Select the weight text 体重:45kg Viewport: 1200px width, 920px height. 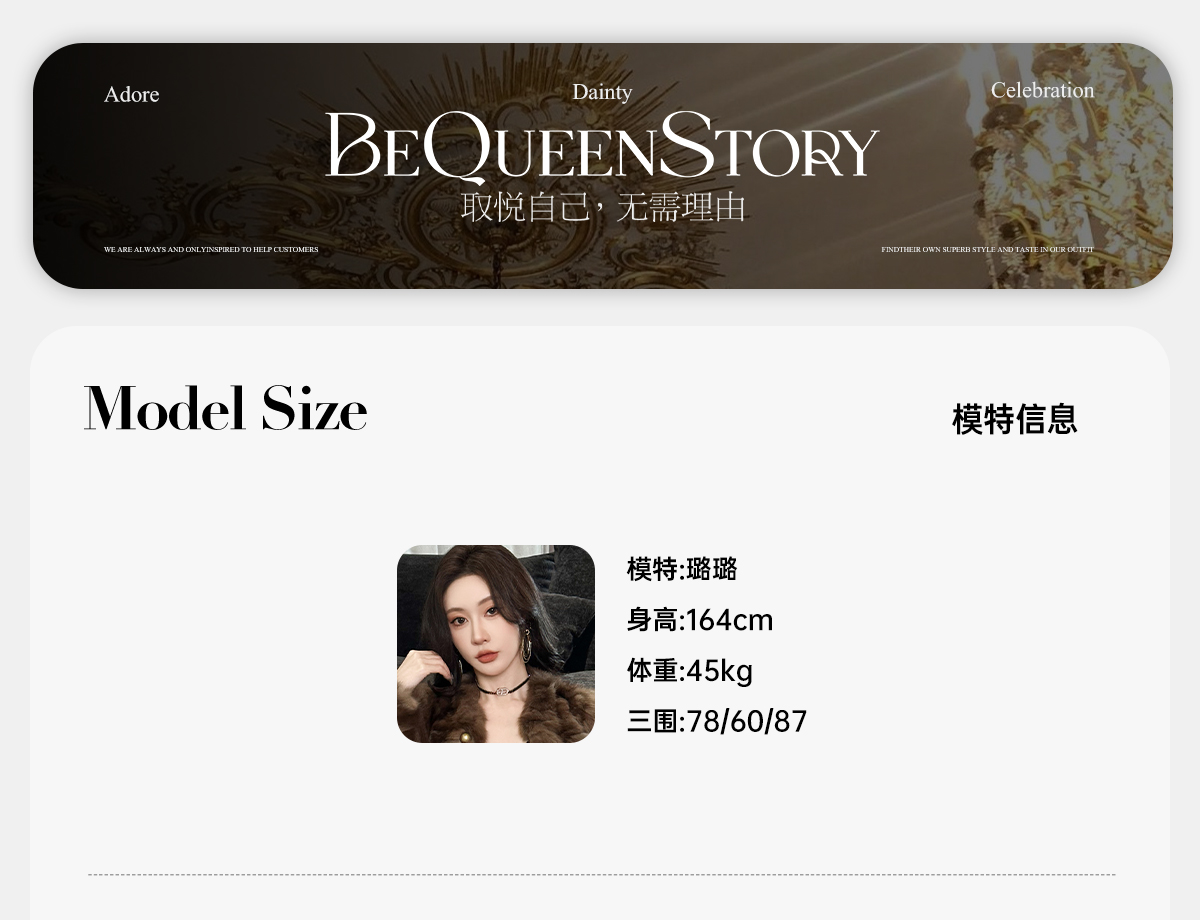tap(690, 670)
